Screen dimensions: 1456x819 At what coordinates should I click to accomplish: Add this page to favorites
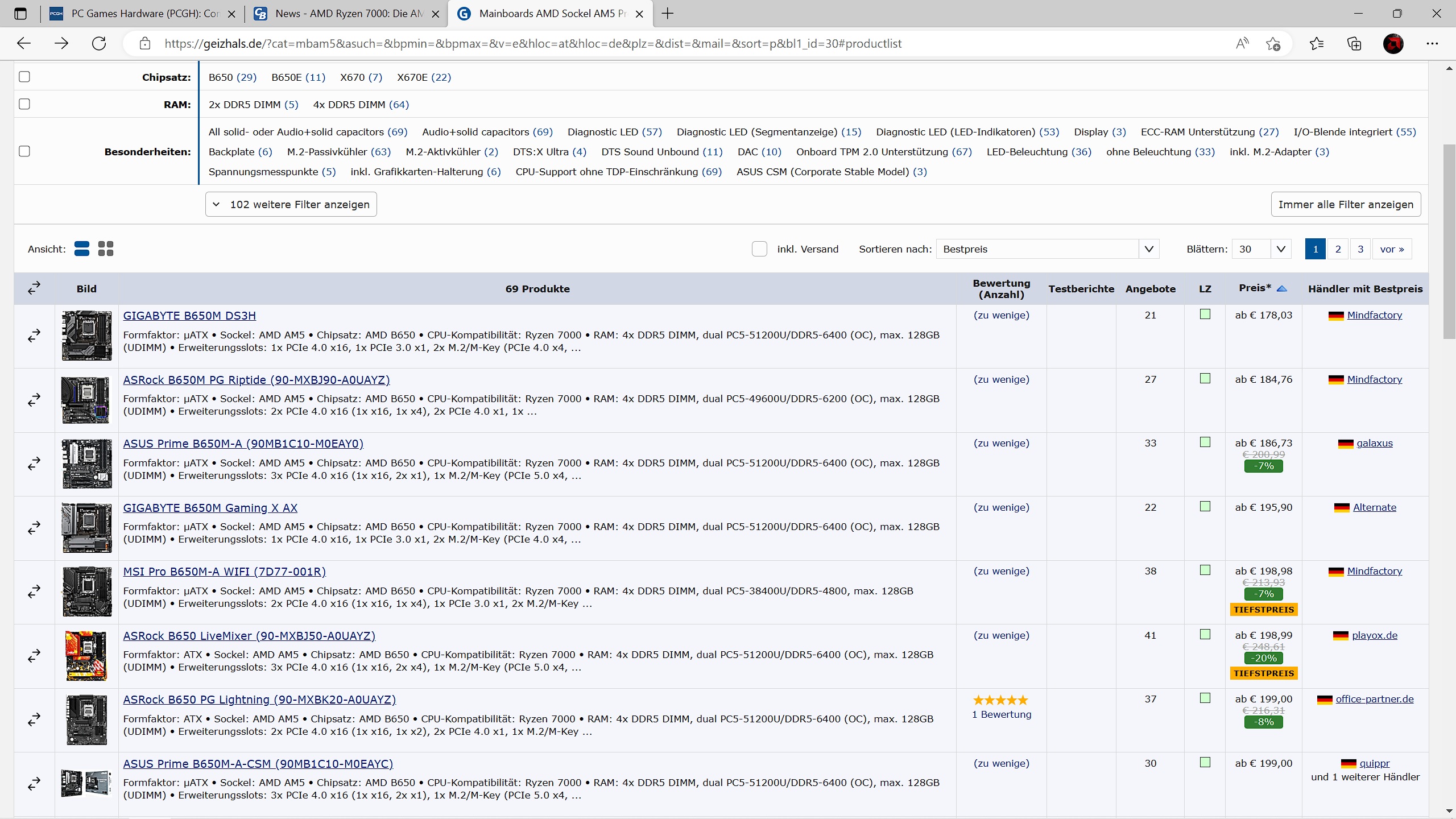coord(1273,44)
